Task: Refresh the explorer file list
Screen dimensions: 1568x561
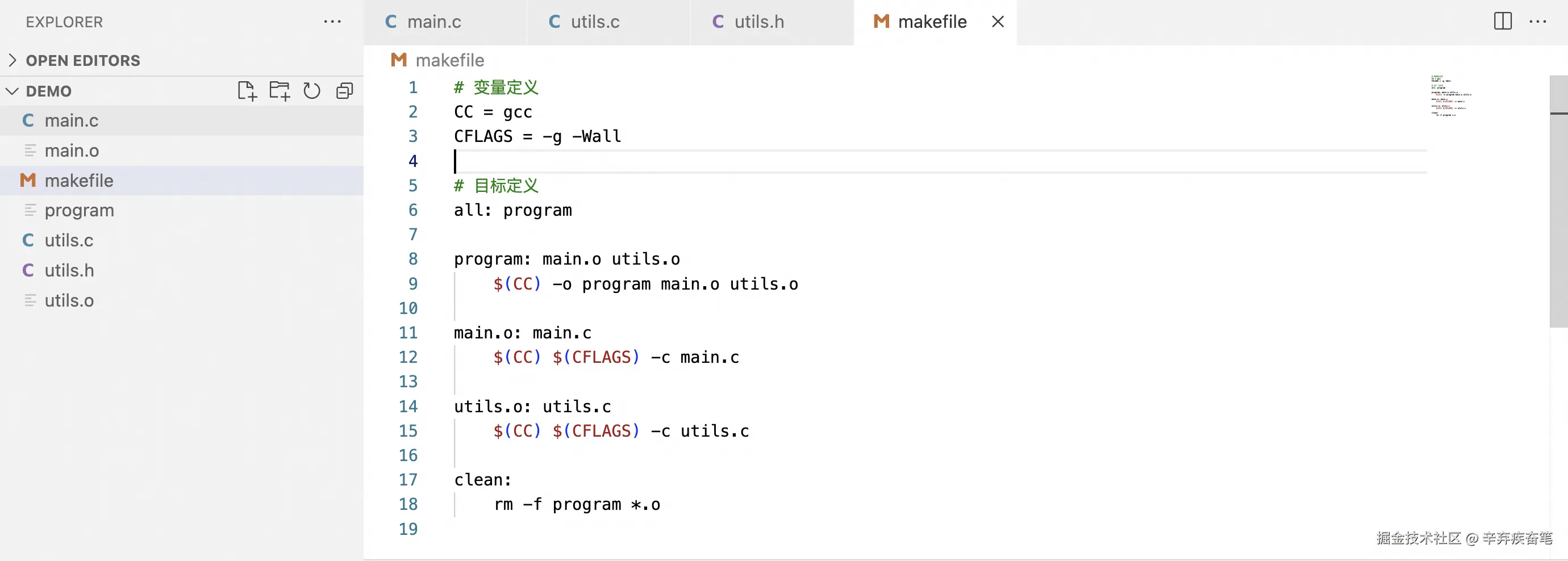Action: [312, 91]
